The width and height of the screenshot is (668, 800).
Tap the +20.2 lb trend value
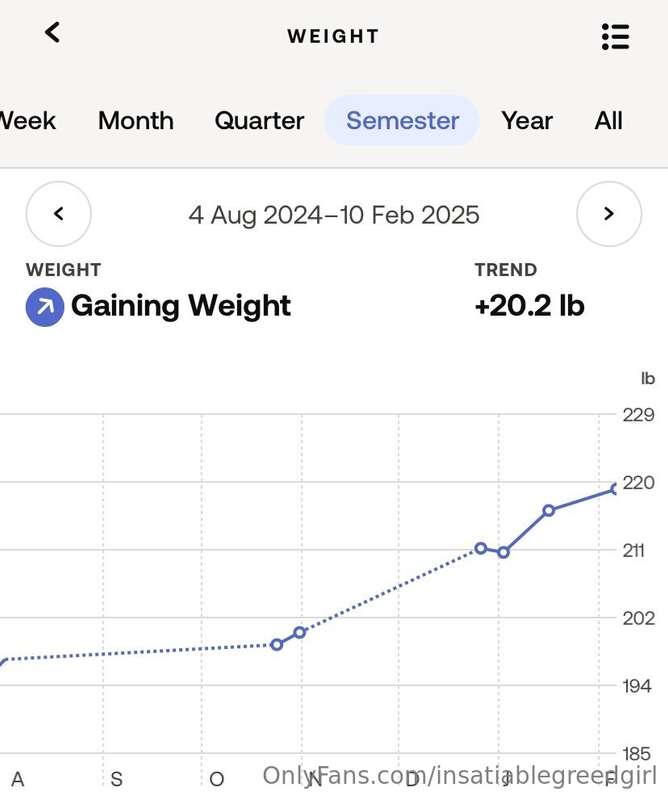(x=529, y=306)
